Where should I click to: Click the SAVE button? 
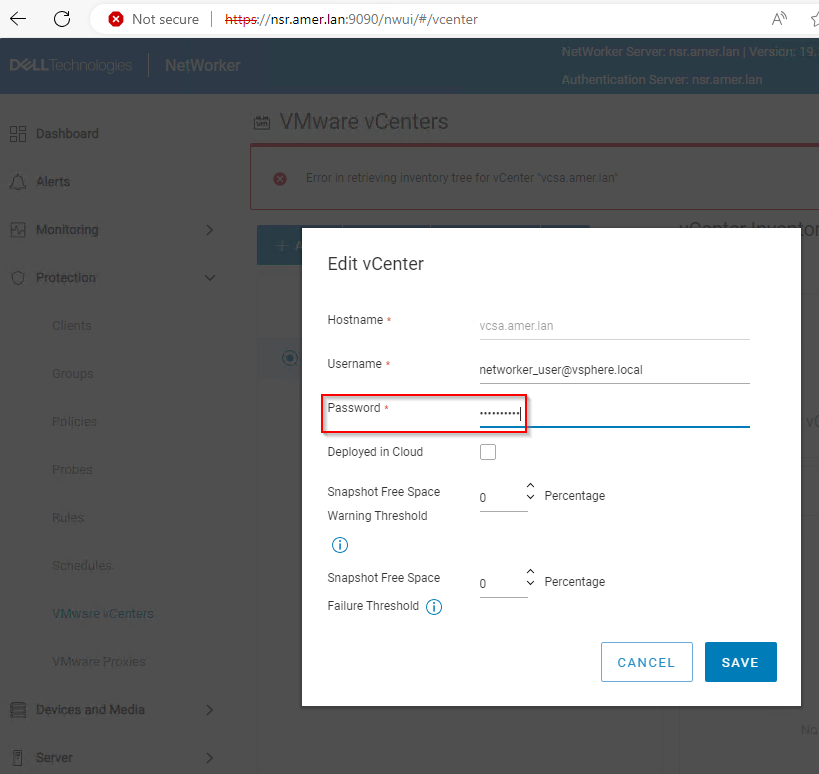point(740,662)
